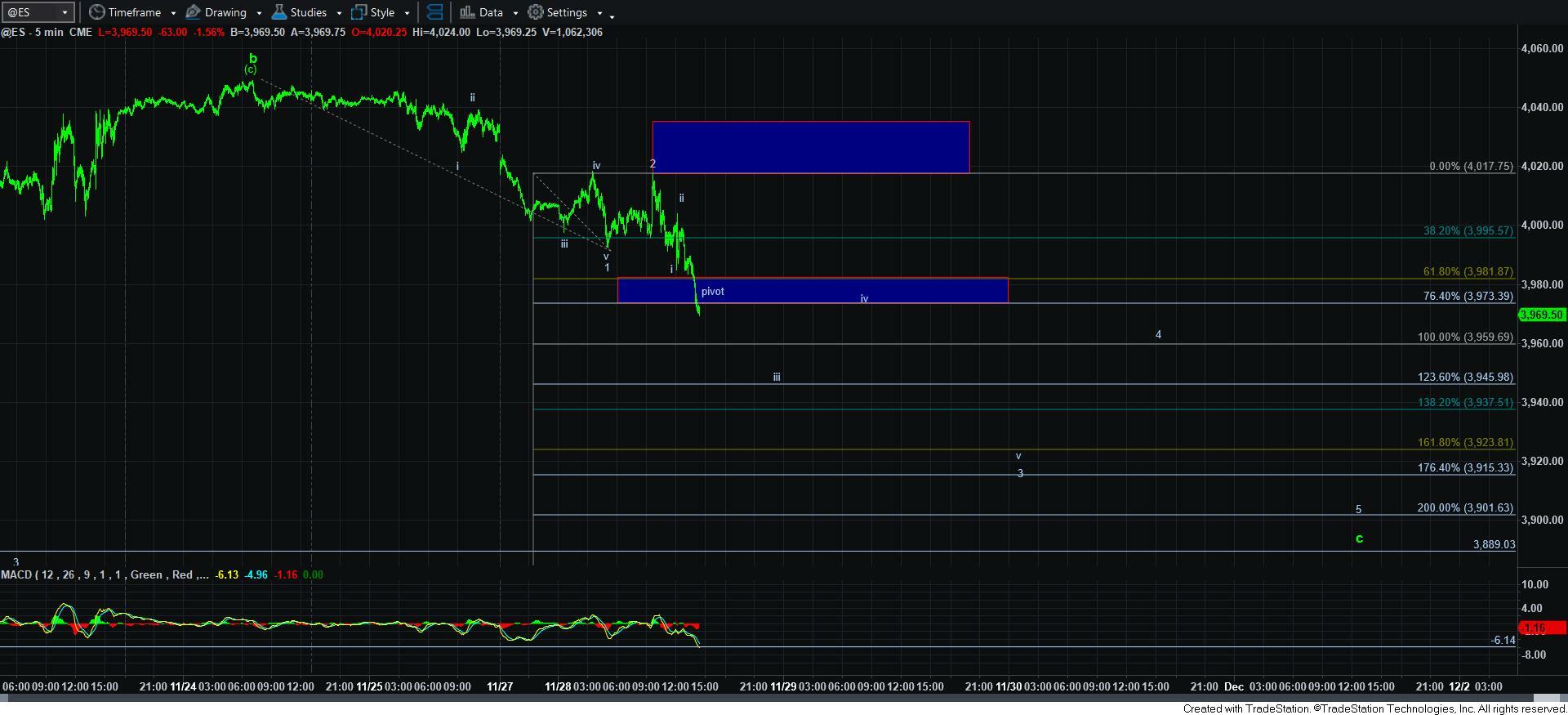Expand the Timeframe dropdown arrow

coord(174,13)
